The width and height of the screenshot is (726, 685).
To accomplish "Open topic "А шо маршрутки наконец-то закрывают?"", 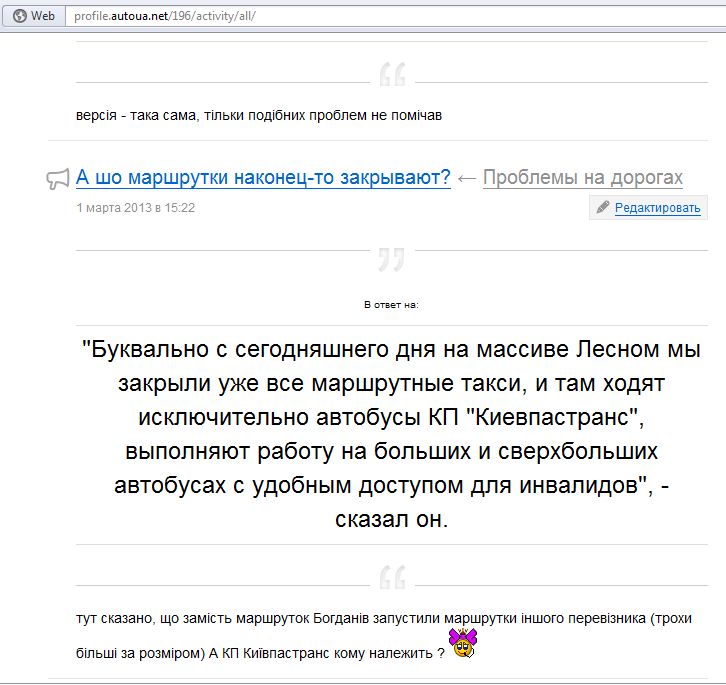I will click(263, 178).
